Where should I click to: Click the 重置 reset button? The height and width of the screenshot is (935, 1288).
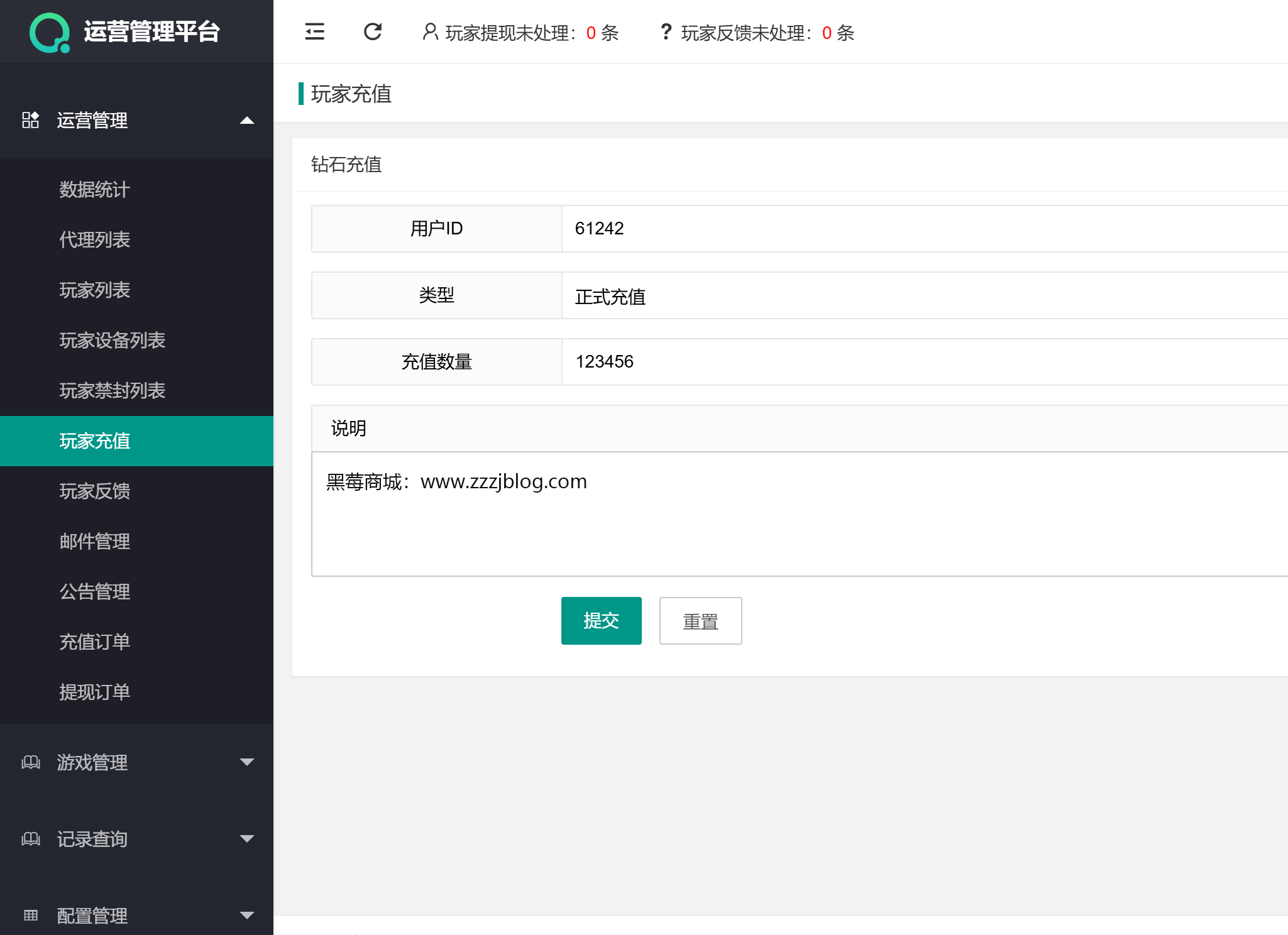pyautogui.click(x=700, y=620)
